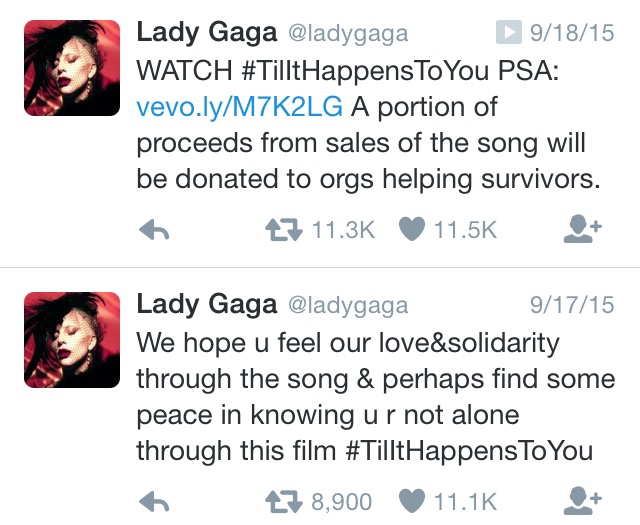Open Lady Gaga avatar on first tweet
Screen dimensions: 640x525
click(x=72, y=68)
